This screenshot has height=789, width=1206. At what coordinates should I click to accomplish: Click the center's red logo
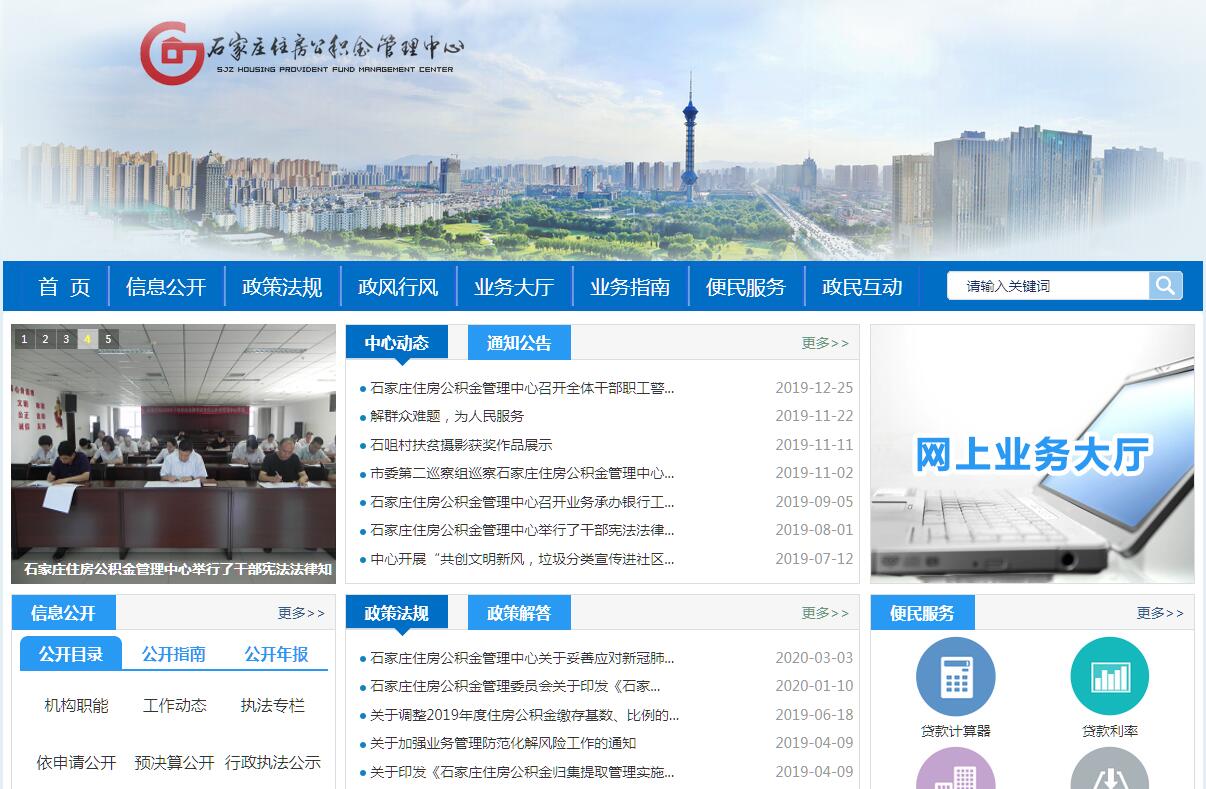(x=172, y=54)
